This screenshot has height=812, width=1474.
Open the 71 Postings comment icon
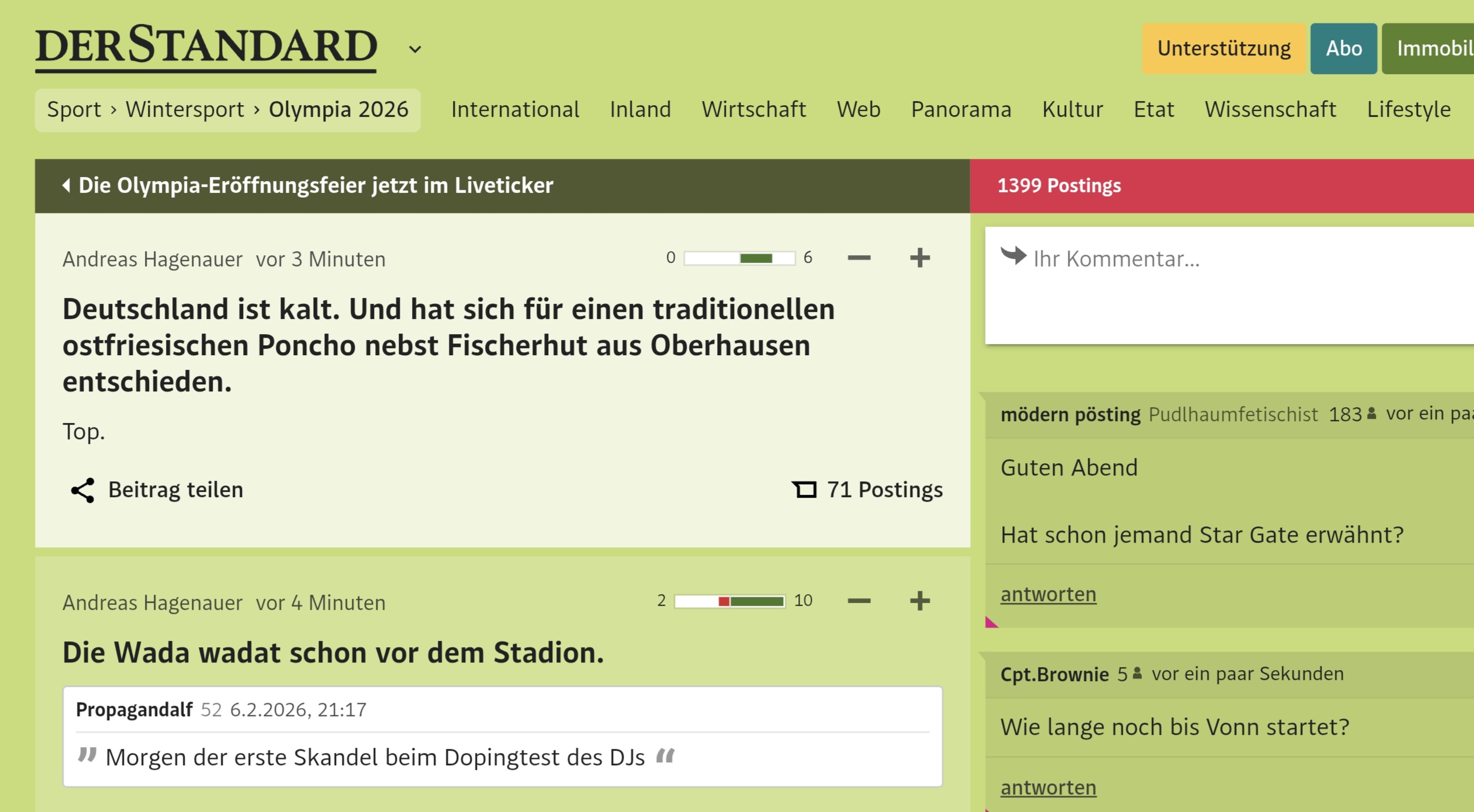804,490
